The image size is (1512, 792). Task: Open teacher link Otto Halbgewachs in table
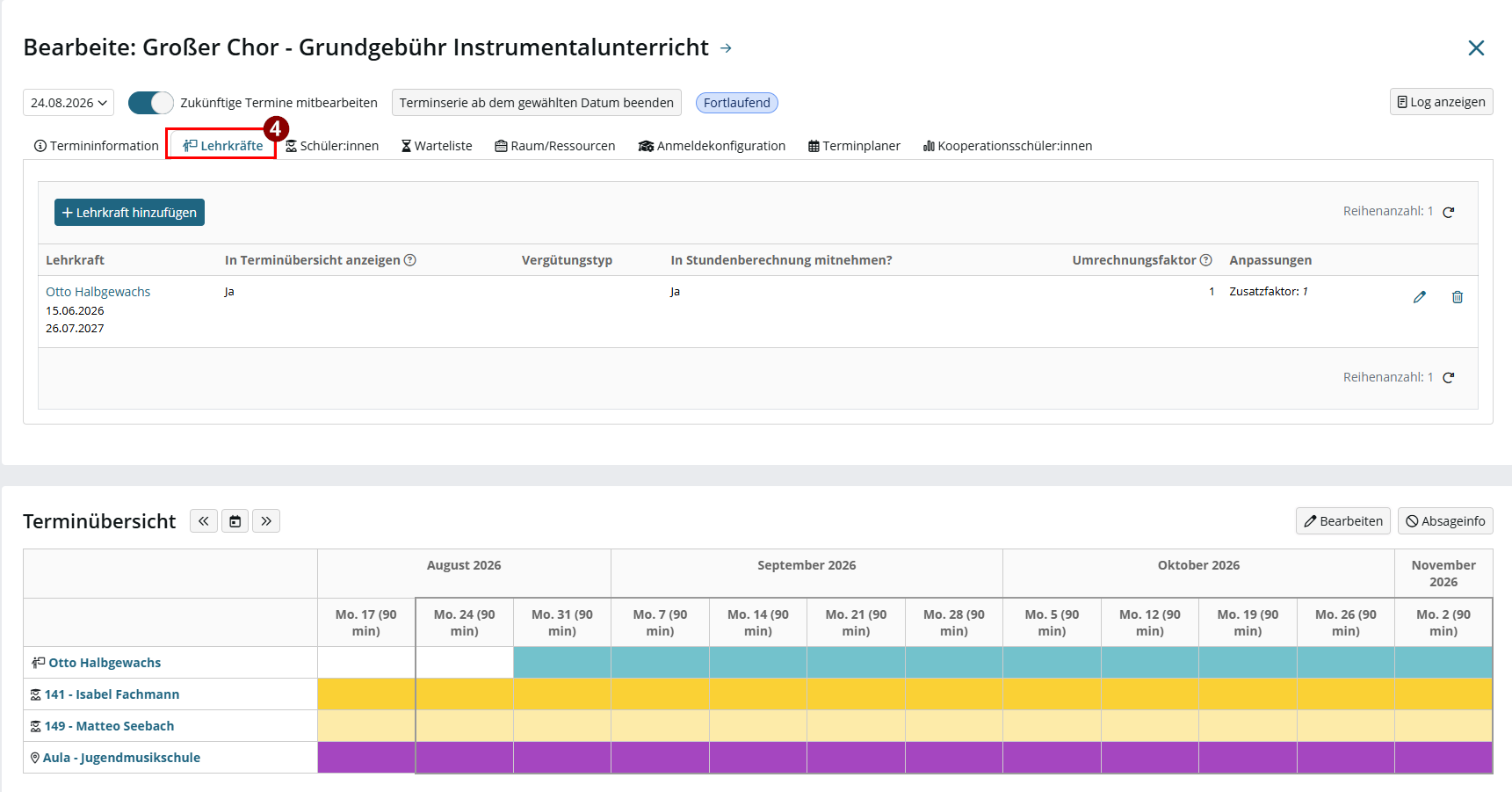coord(98,292)
